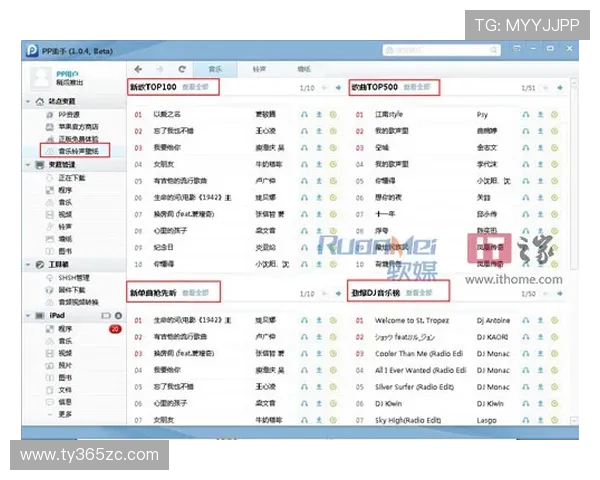Collapse the 资源管理 section

pos(28,165)
